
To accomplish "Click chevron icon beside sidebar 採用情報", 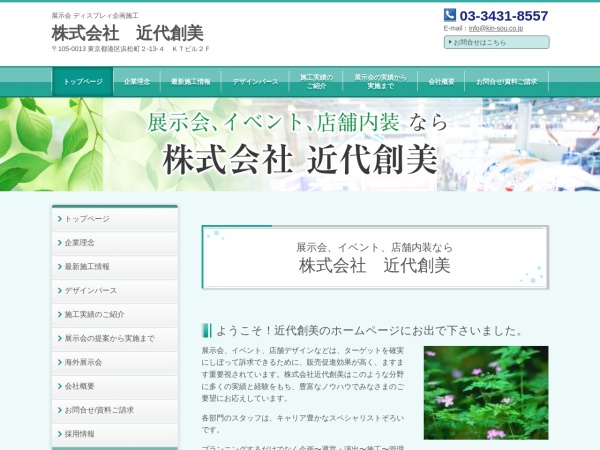I will (x=59, y=434).
